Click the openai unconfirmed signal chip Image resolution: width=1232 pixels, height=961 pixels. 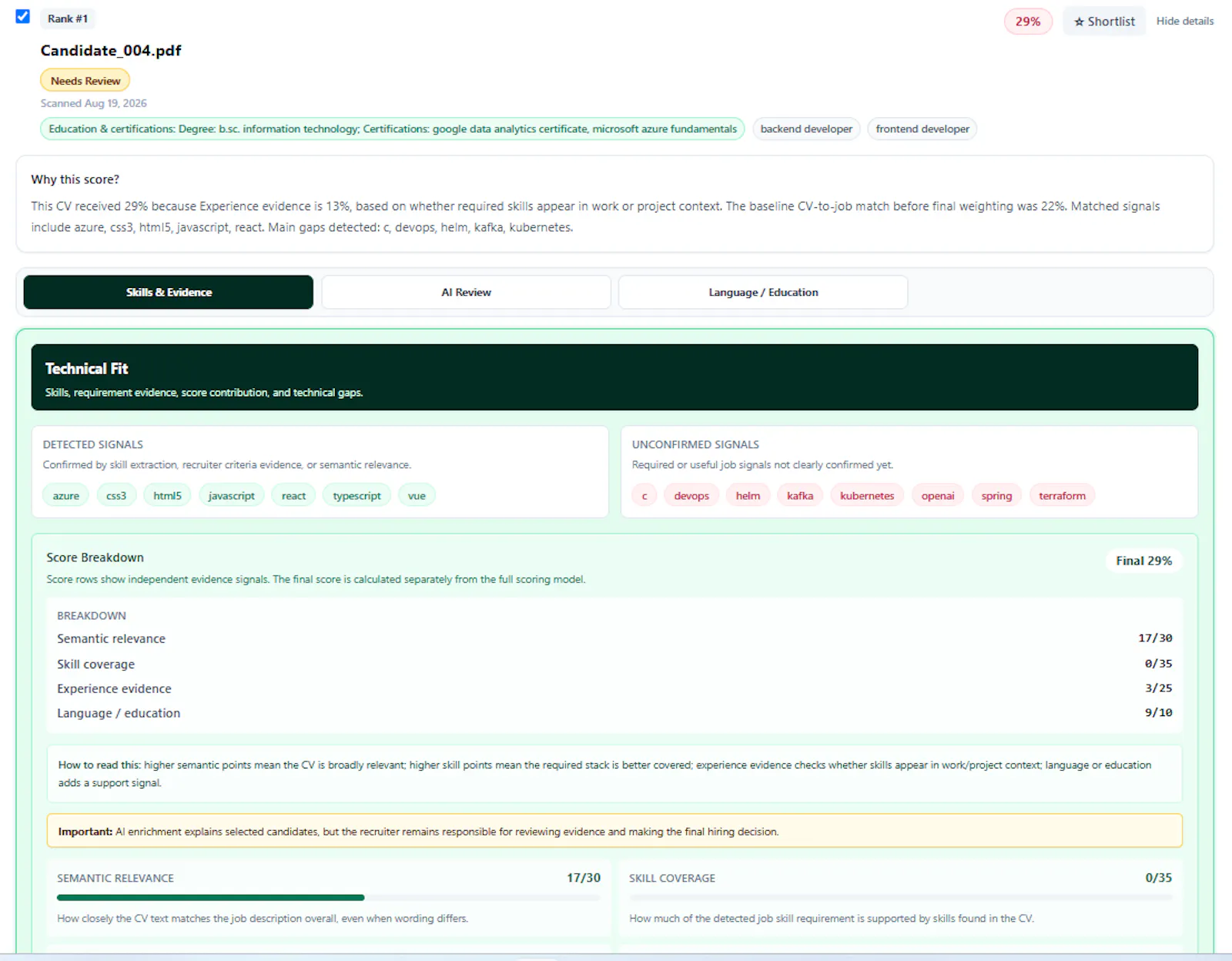click(938, 496)
